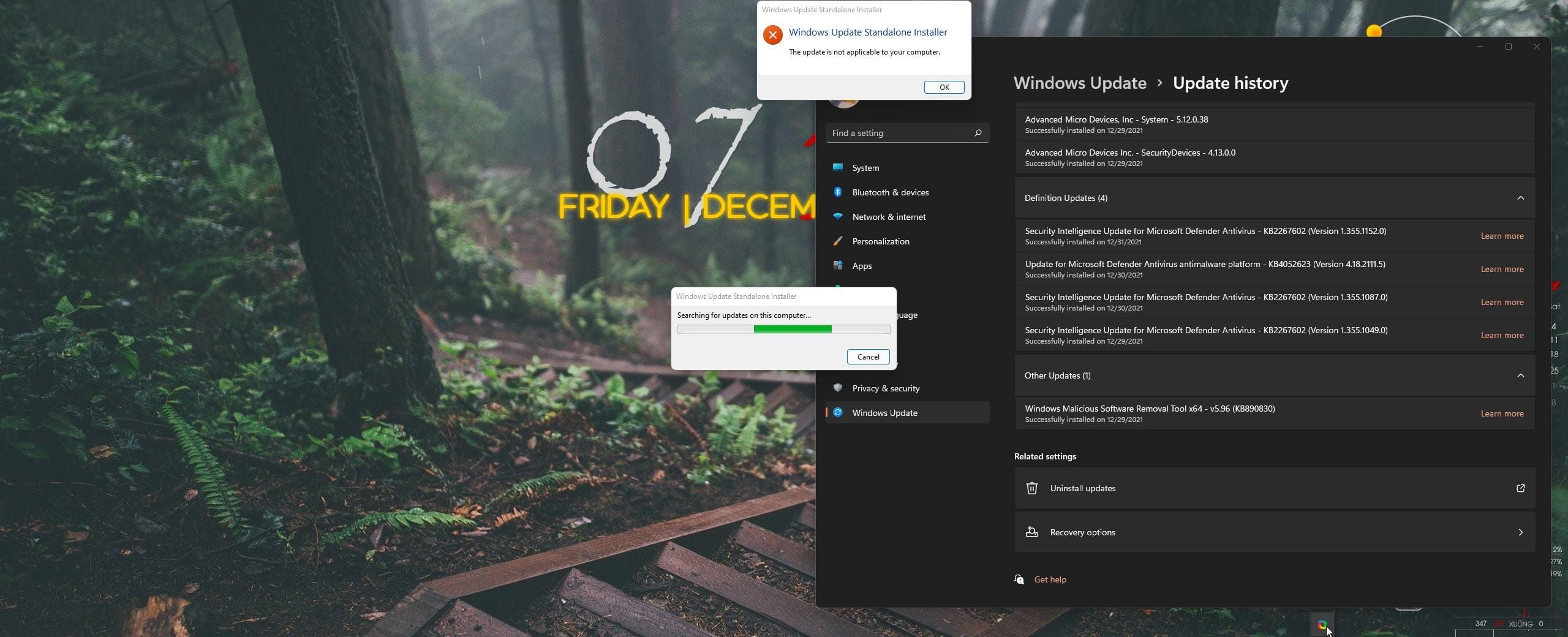Learn more about antimalware platform KB4052623
The width and height of the screenshot is (1568, 637).
1502,269
